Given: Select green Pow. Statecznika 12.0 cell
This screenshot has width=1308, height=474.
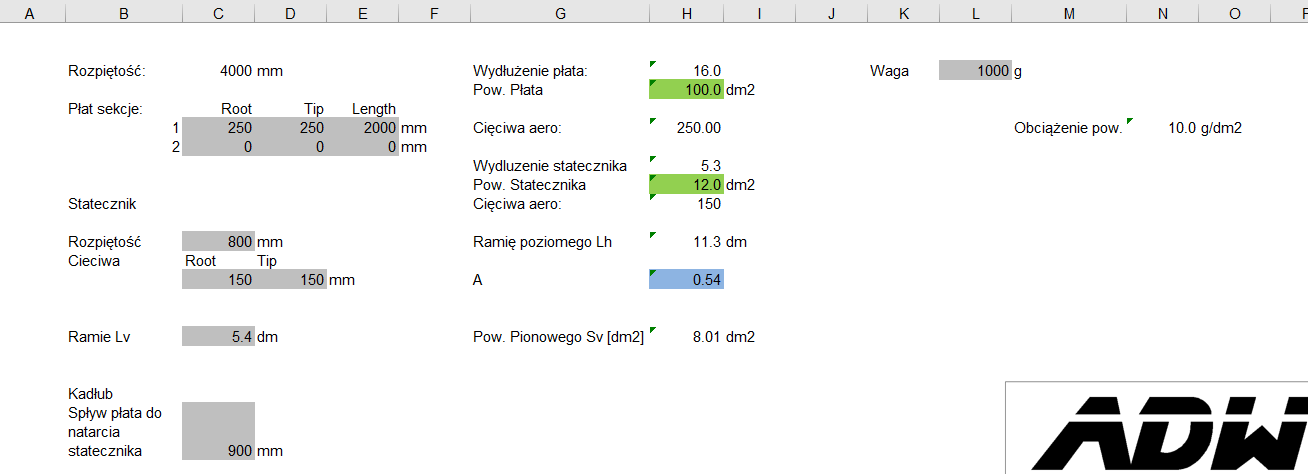Looking at the screenshot, I should pyautogui.click(x=686, y=185).
